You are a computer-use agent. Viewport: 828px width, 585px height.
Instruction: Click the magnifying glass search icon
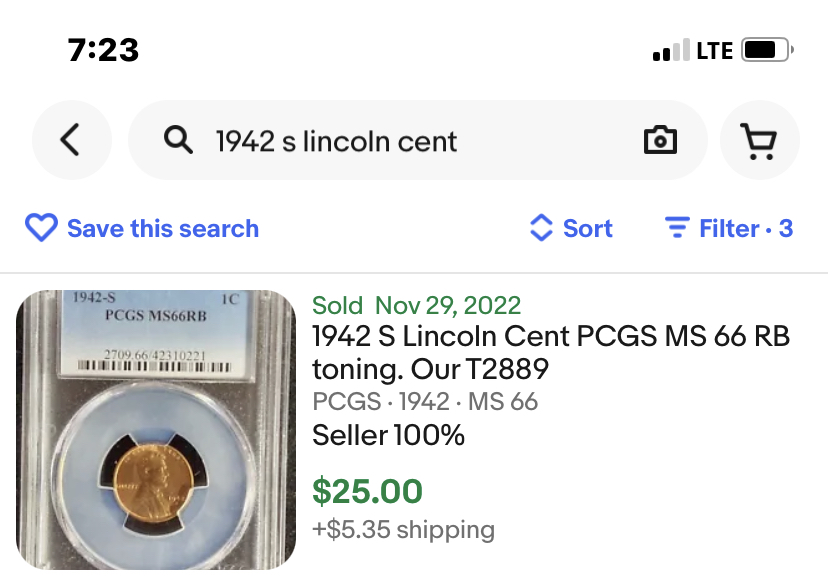[178, 141]
